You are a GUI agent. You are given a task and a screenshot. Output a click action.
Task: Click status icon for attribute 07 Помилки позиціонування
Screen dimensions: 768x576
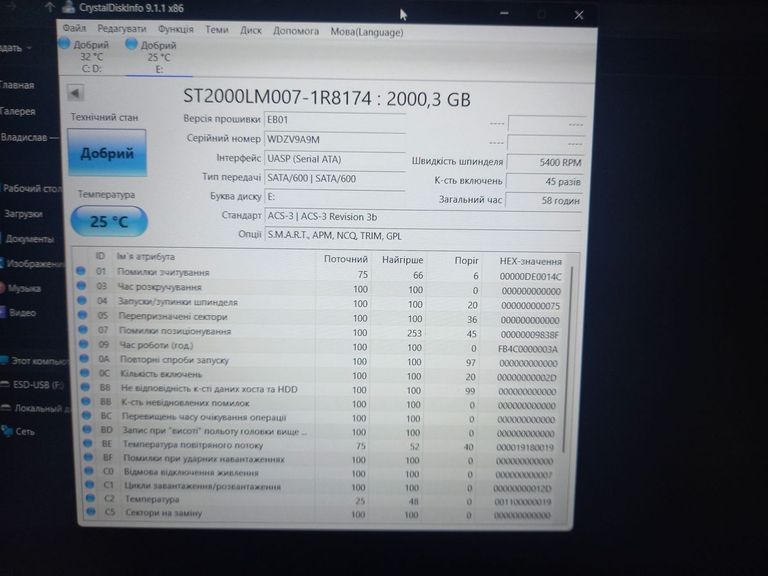[83, 330]
